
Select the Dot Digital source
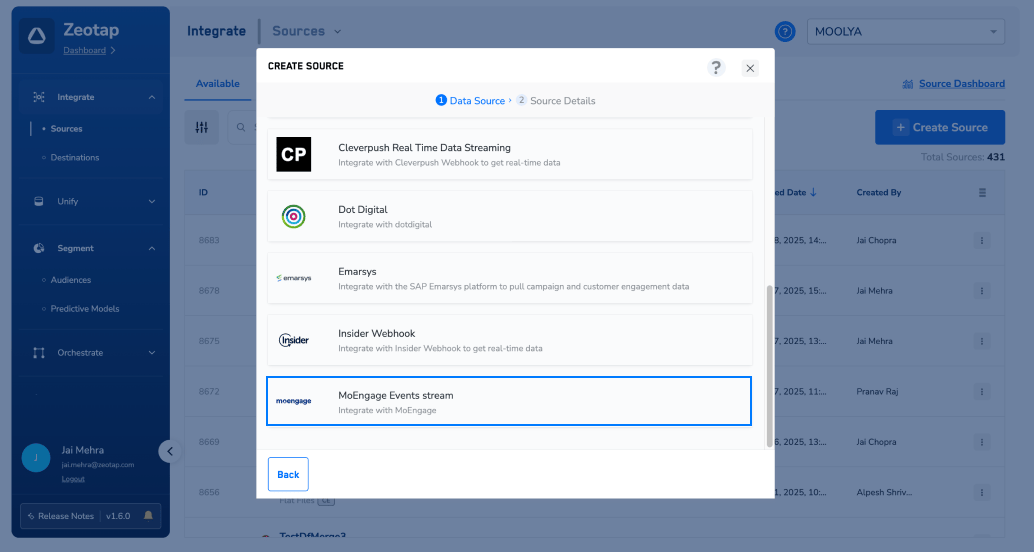(510, 216)
